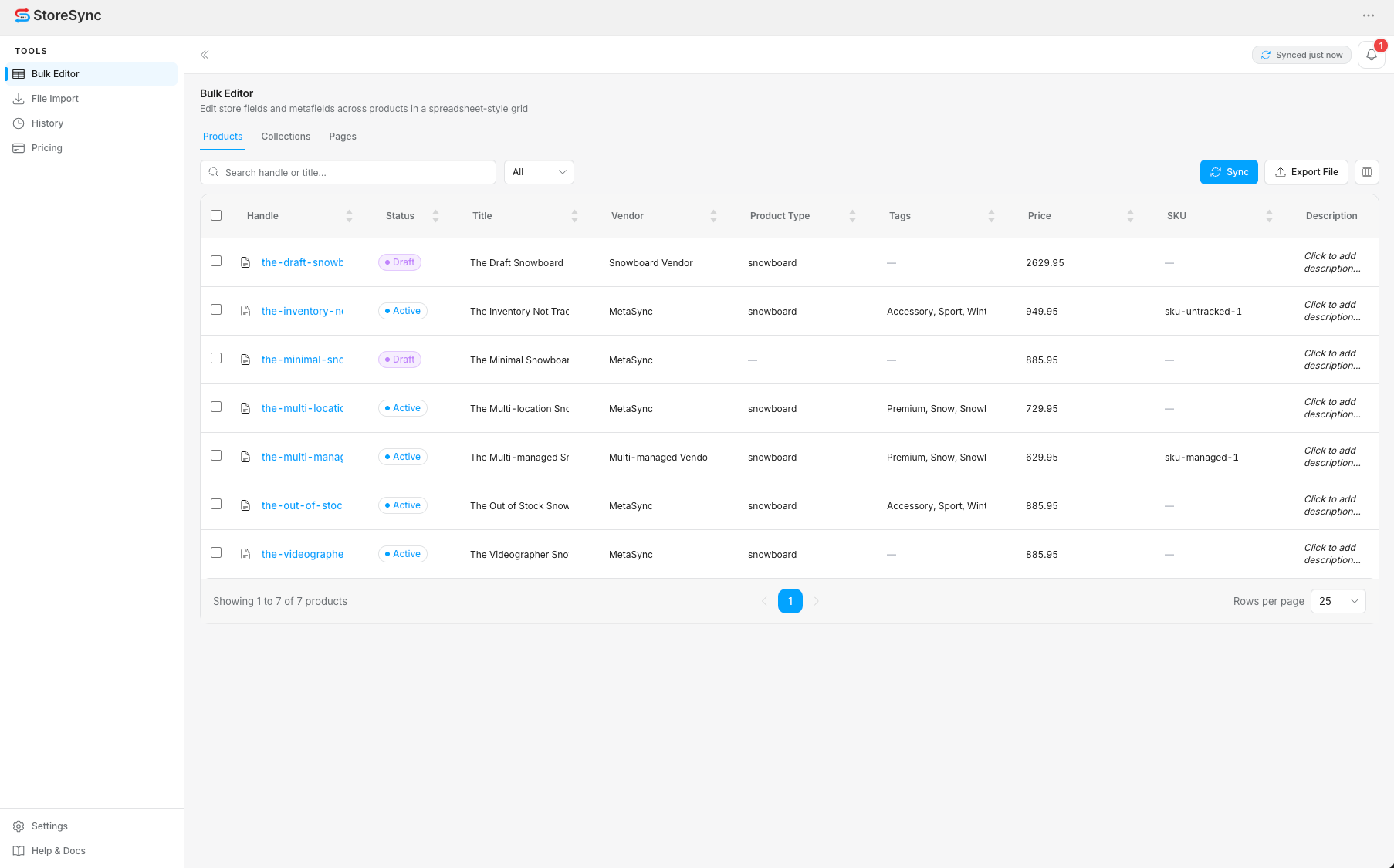
Task: Sort by the Price column arrows
Action: [1130, 216]
